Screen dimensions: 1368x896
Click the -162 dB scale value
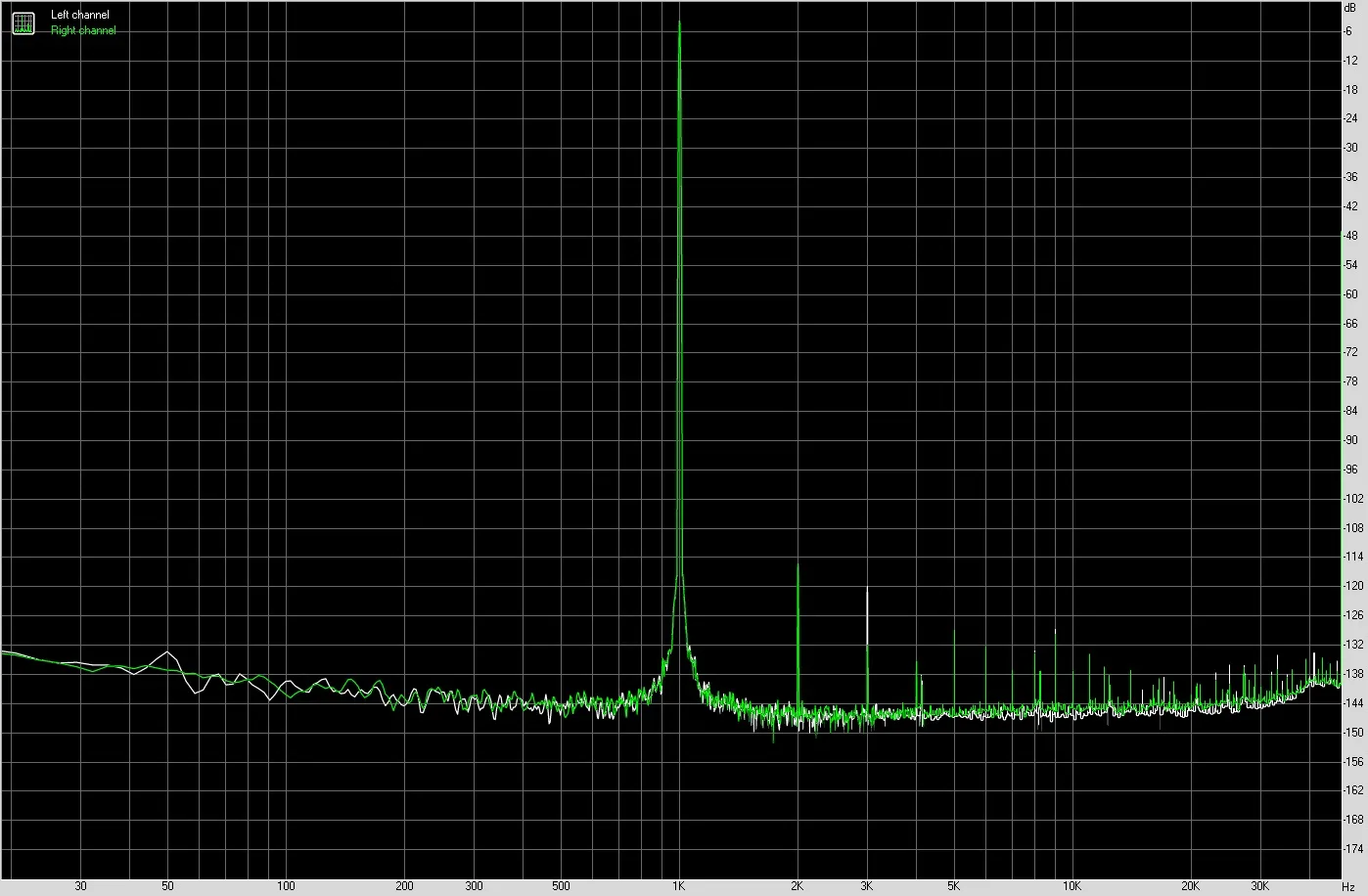(x=1353, y=790)
